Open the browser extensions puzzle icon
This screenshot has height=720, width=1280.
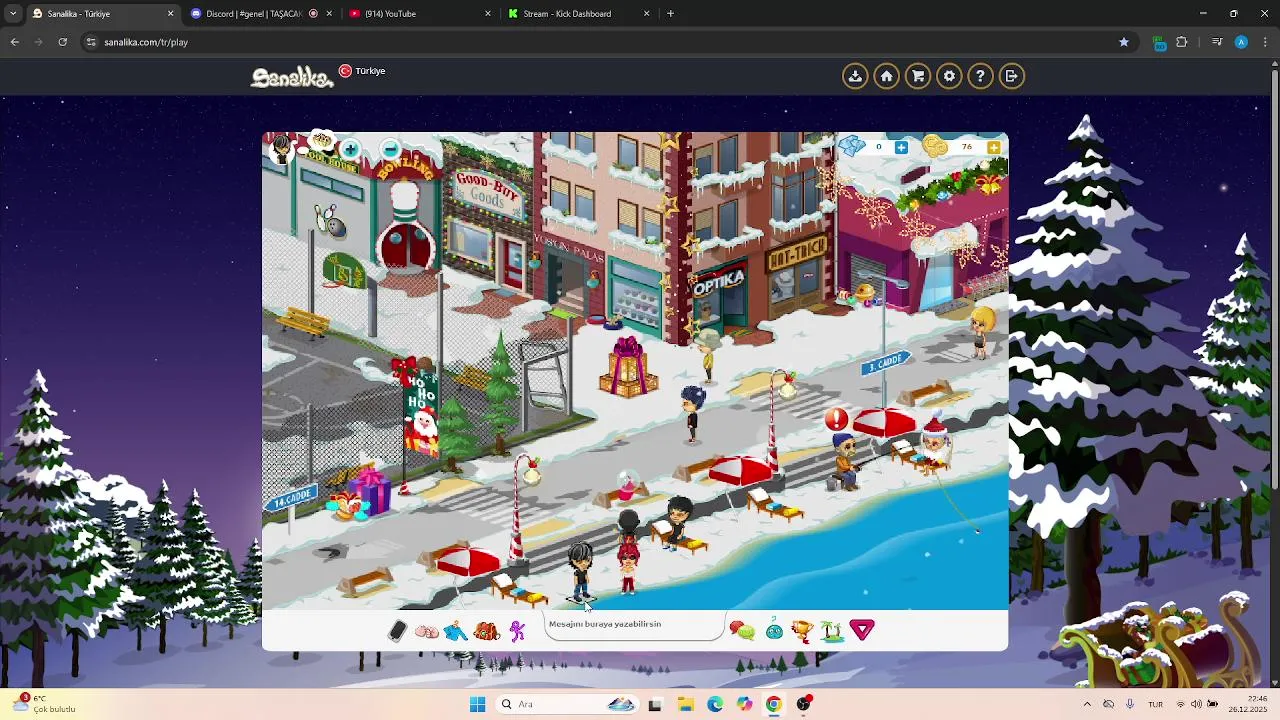coord(1182,42)
